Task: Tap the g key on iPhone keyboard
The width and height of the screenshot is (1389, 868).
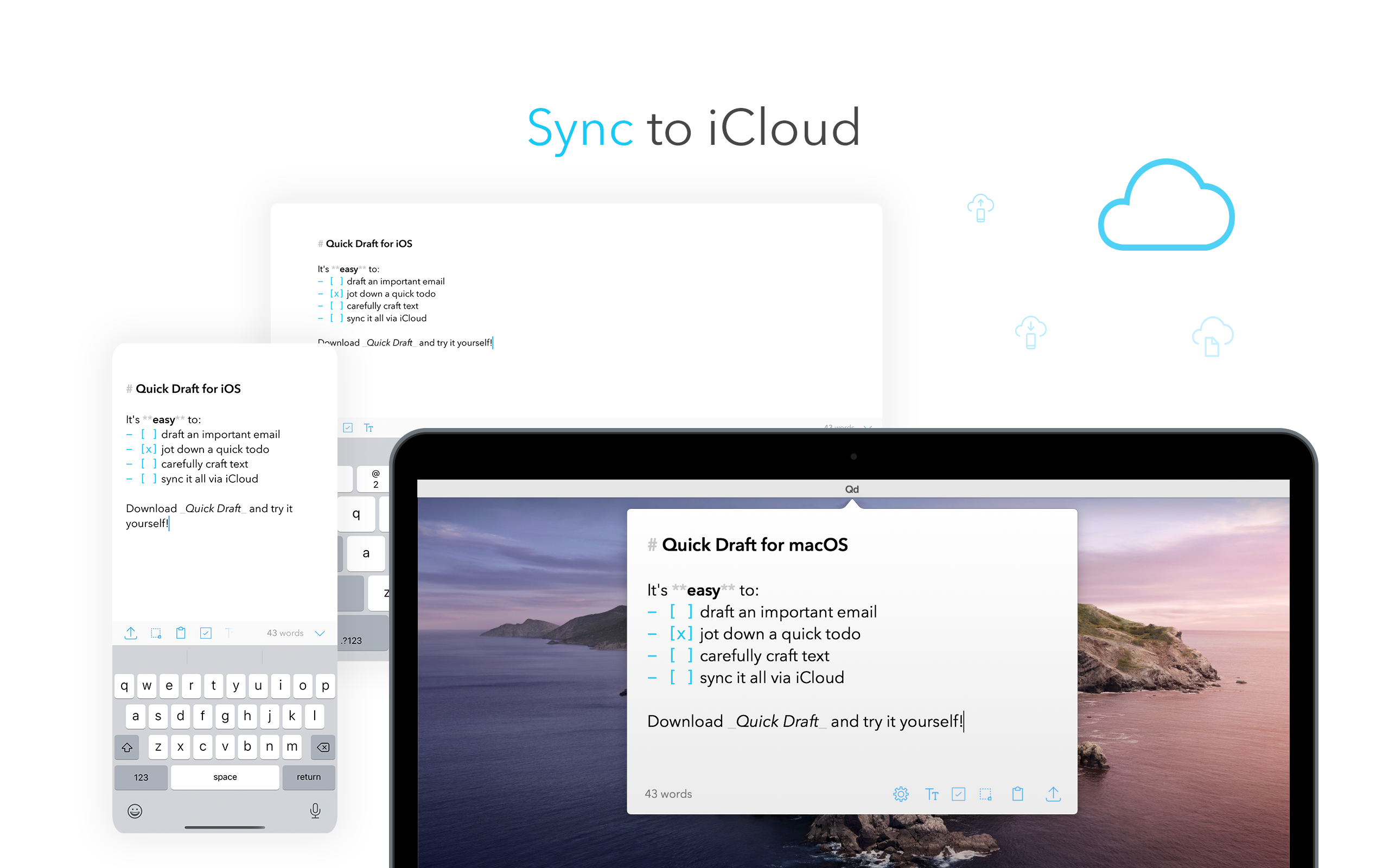Action: pyautogui.click(x=225, y=717)
